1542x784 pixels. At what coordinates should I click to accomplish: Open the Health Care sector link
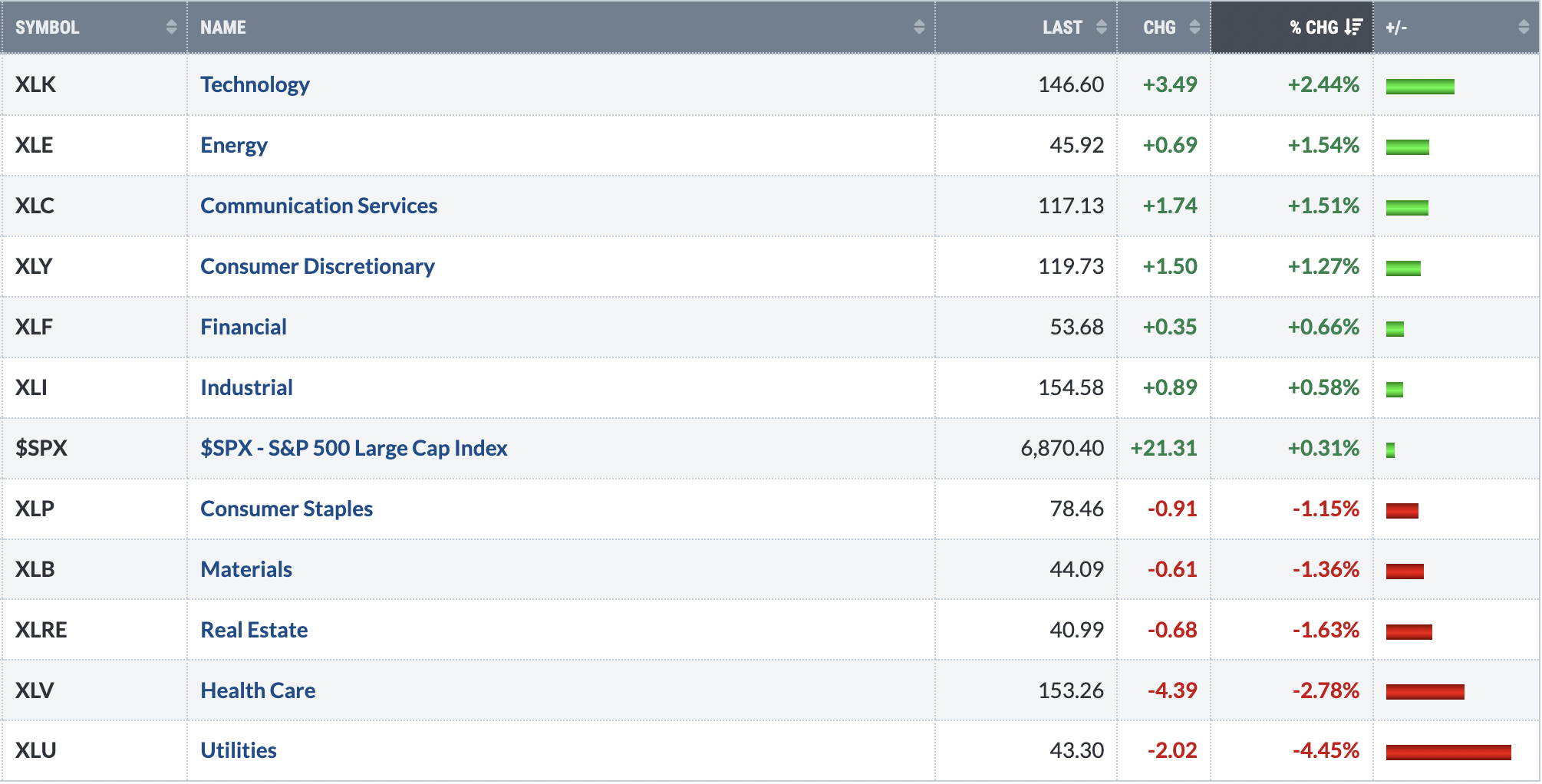[x=258, y=690]
